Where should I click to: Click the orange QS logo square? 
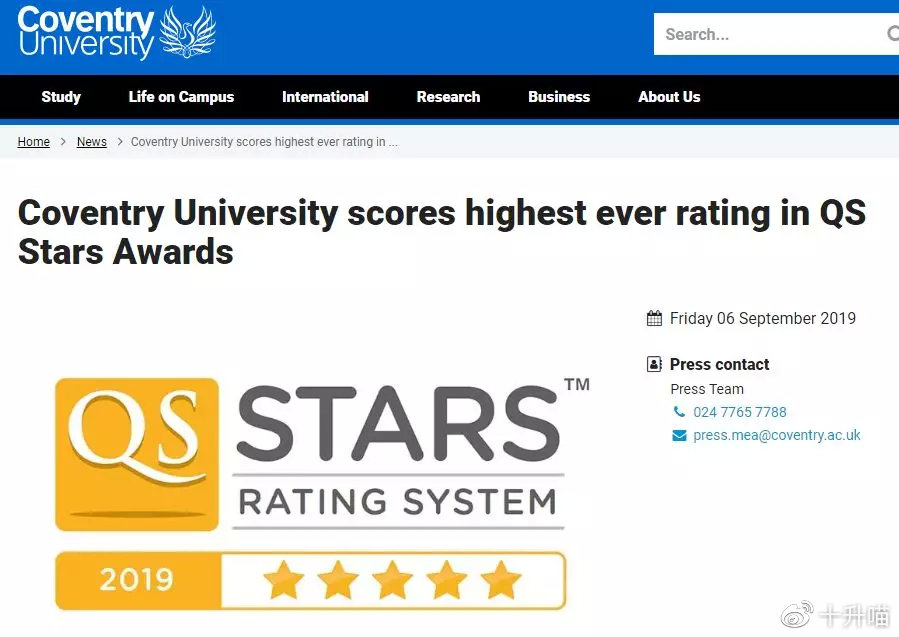click(136, 454)
